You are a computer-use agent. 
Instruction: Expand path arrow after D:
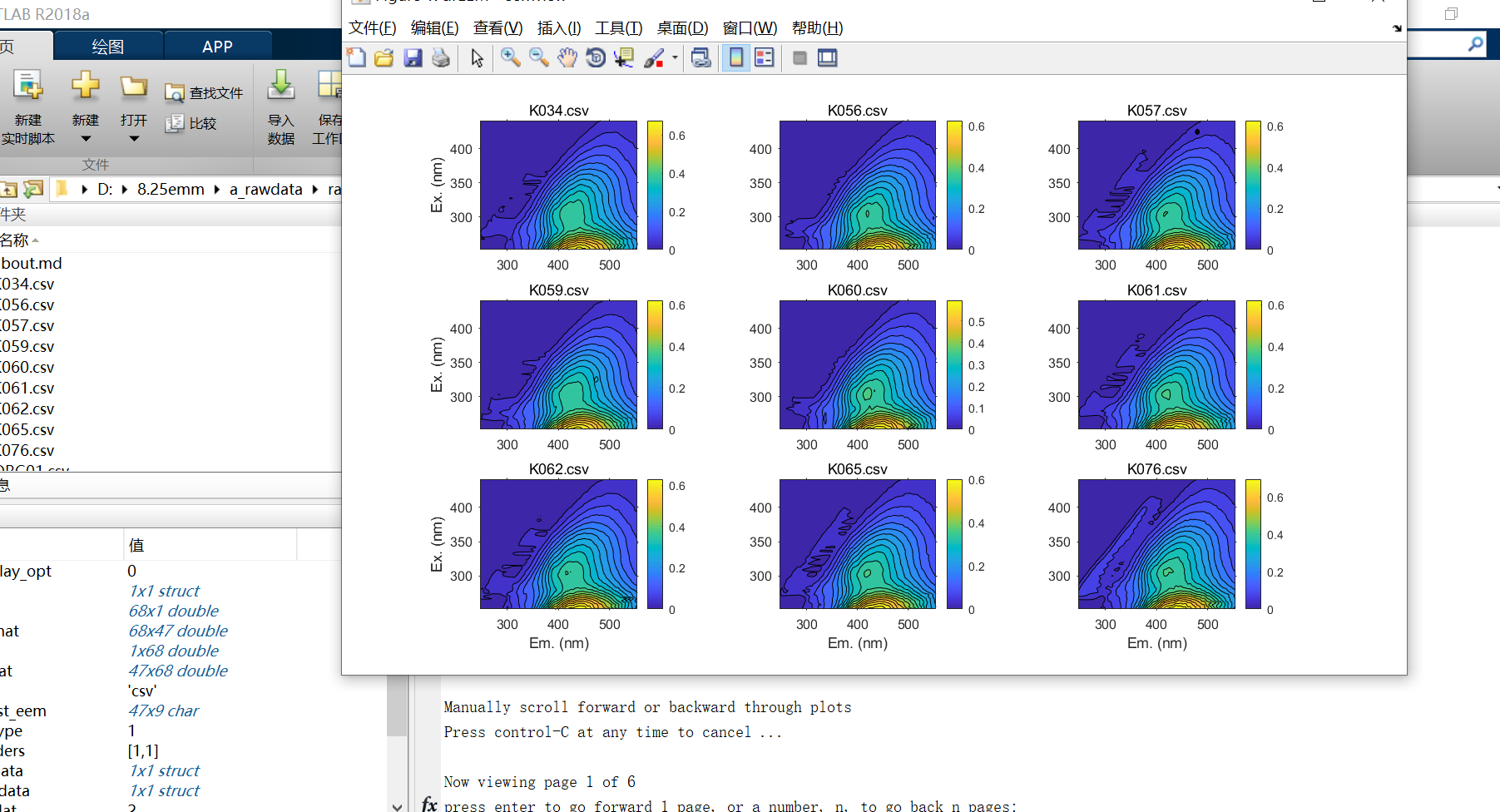[125, 190]
